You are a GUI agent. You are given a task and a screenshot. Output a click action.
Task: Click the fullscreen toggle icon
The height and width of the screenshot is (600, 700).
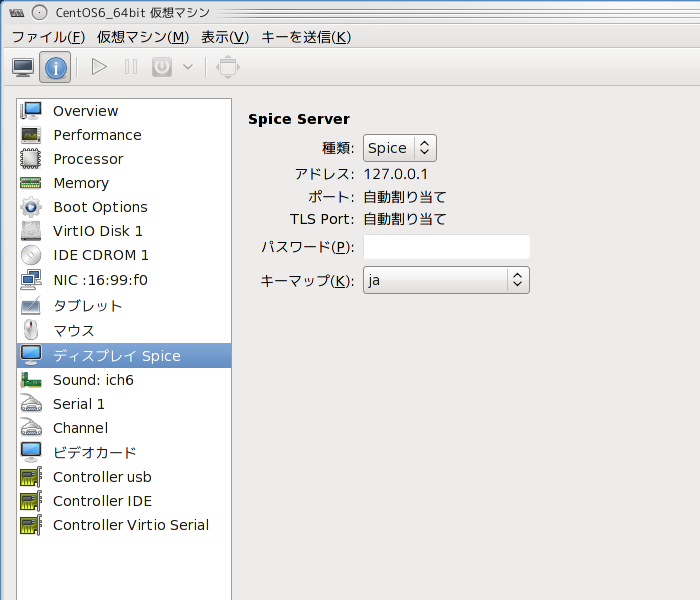pyautogui.click(x=228, y=67)
